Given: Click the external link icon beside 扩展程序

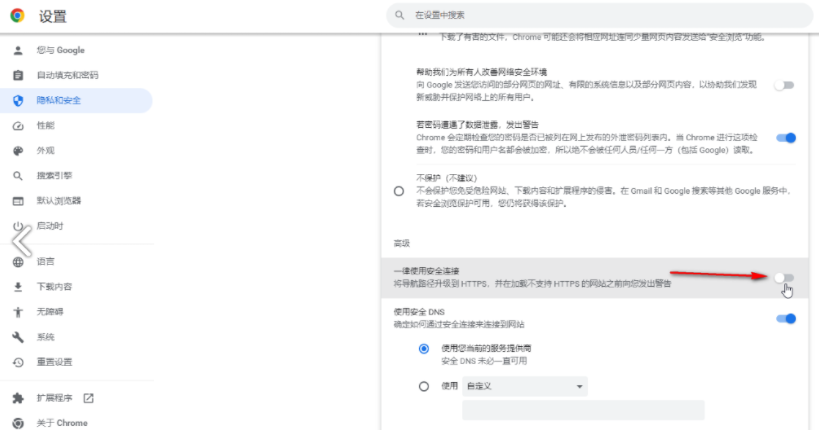Looking at the screenshot, I should [x=88, y=398].
